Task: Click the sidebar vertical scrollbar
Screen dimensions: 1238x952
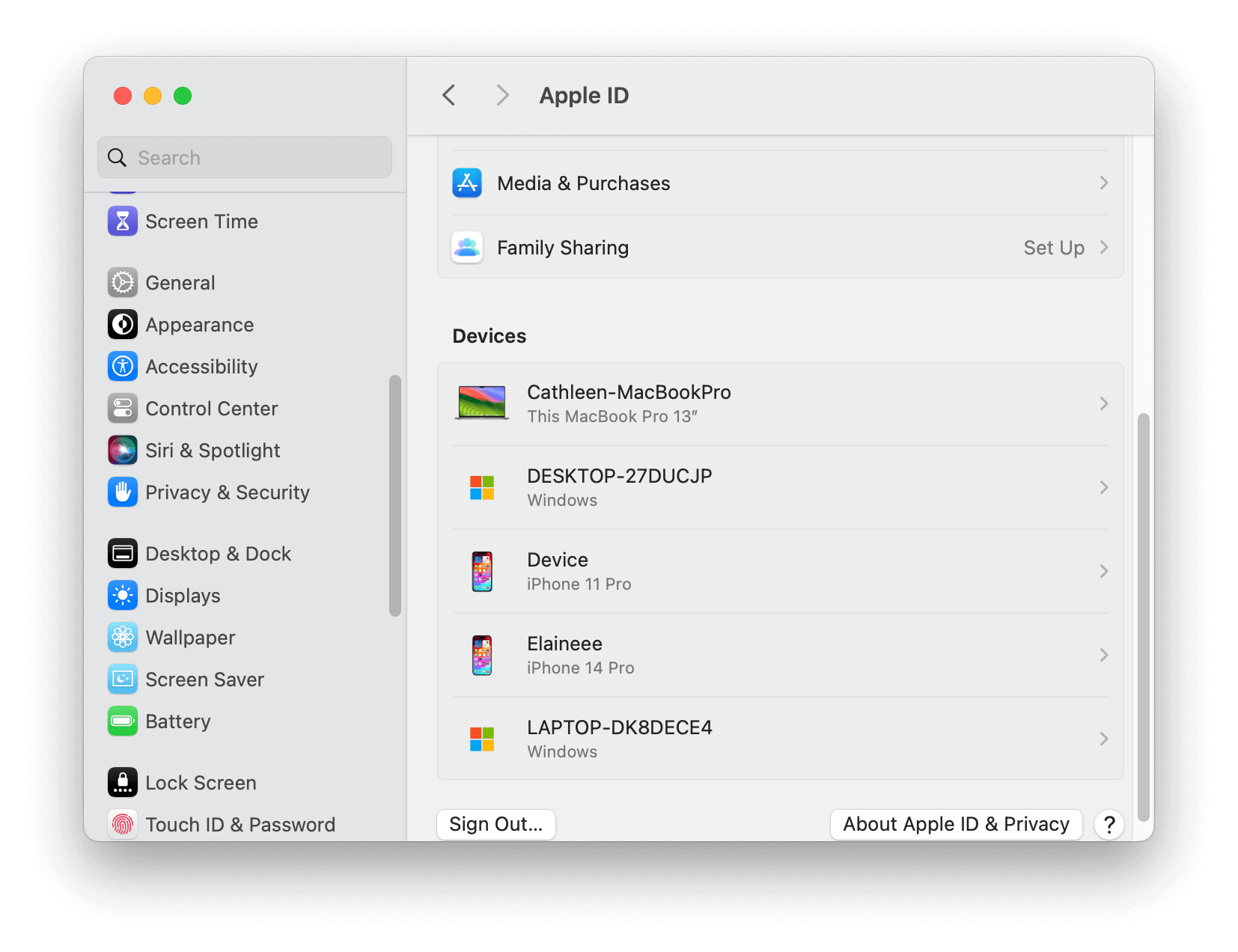Action: (395, 496)
